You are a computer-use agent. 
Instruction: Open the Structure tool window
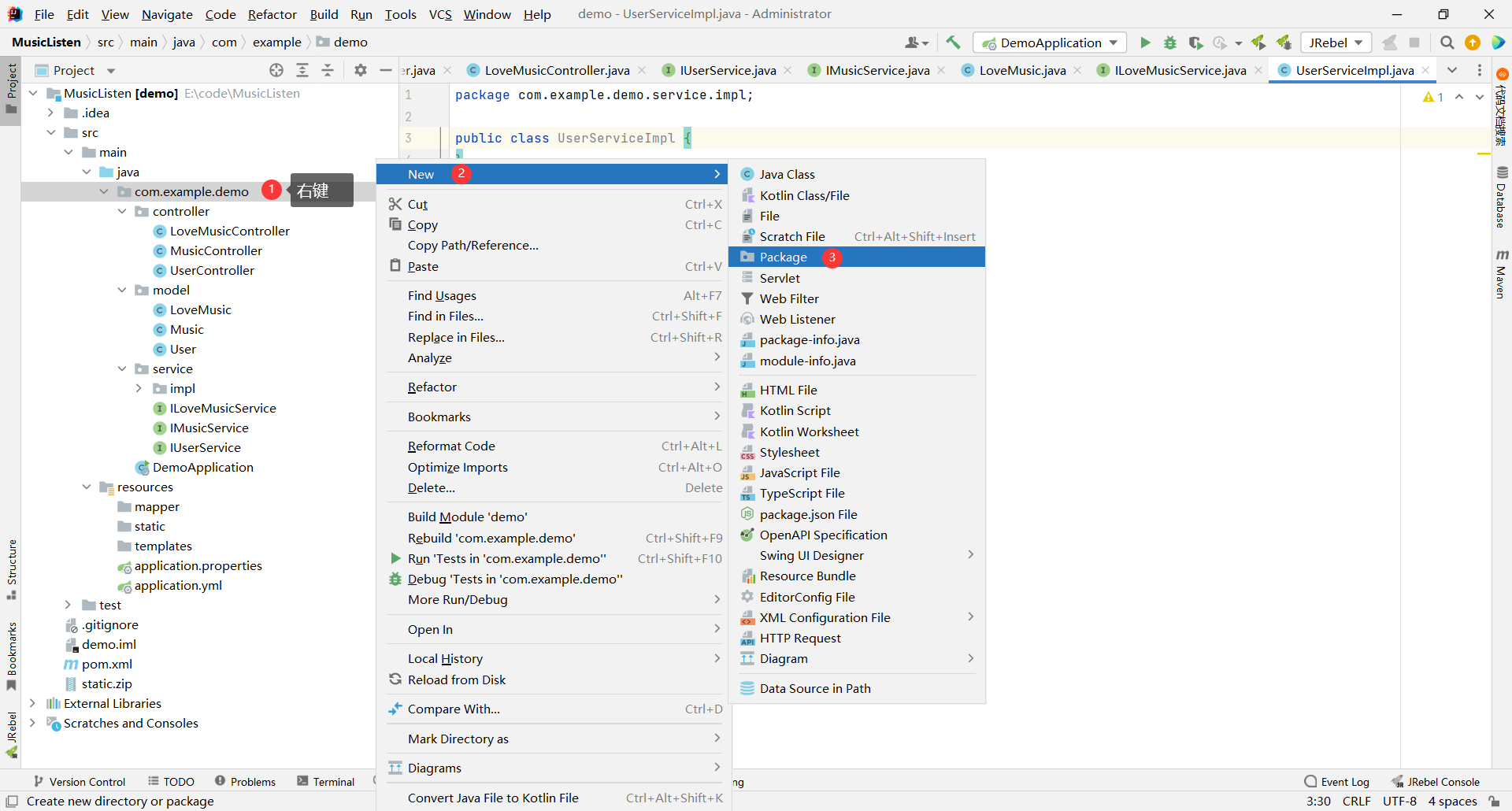(11, 569)
